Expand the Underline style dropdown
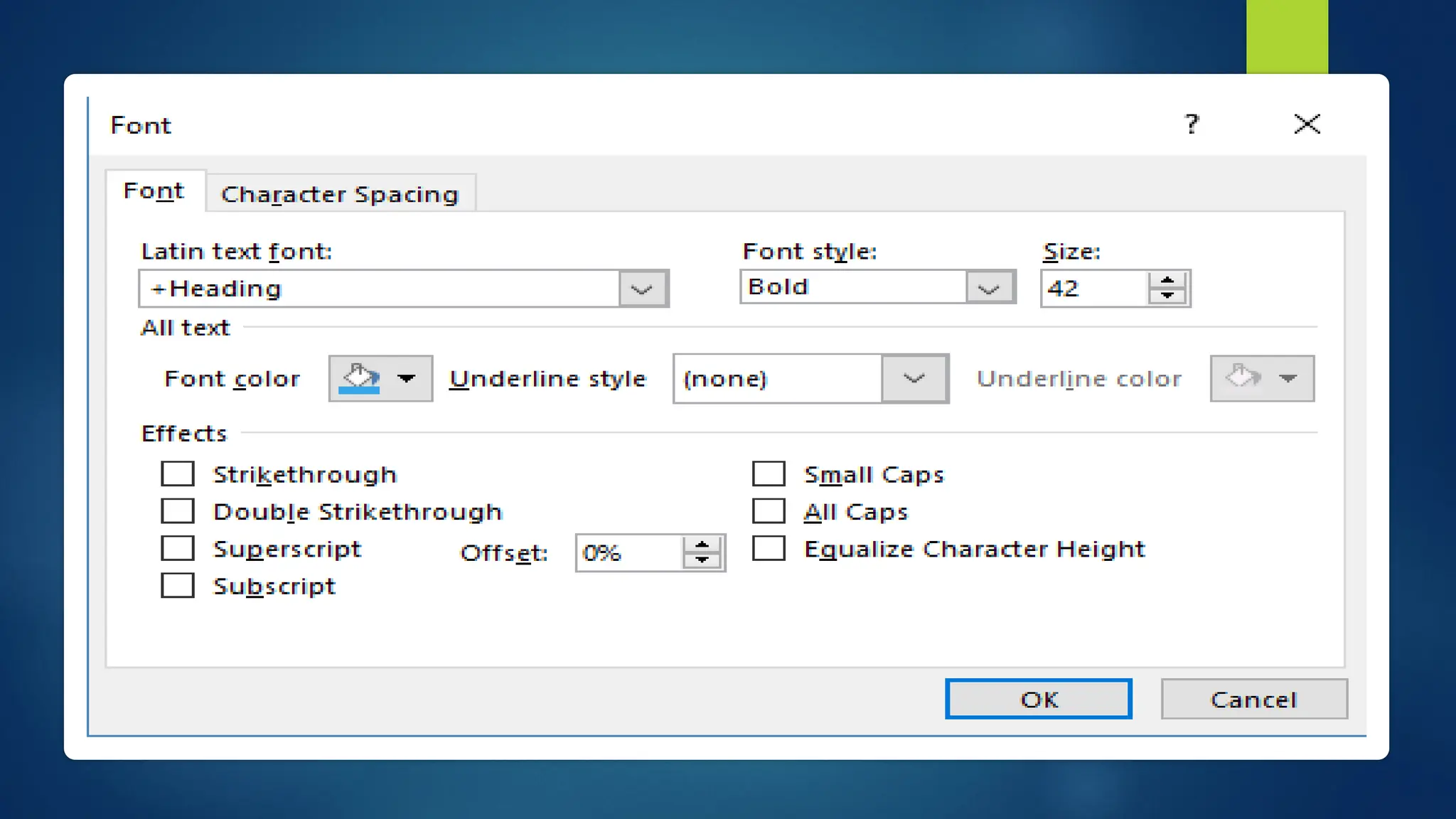This screenshot has height=819, width=1456. (914, 378)
